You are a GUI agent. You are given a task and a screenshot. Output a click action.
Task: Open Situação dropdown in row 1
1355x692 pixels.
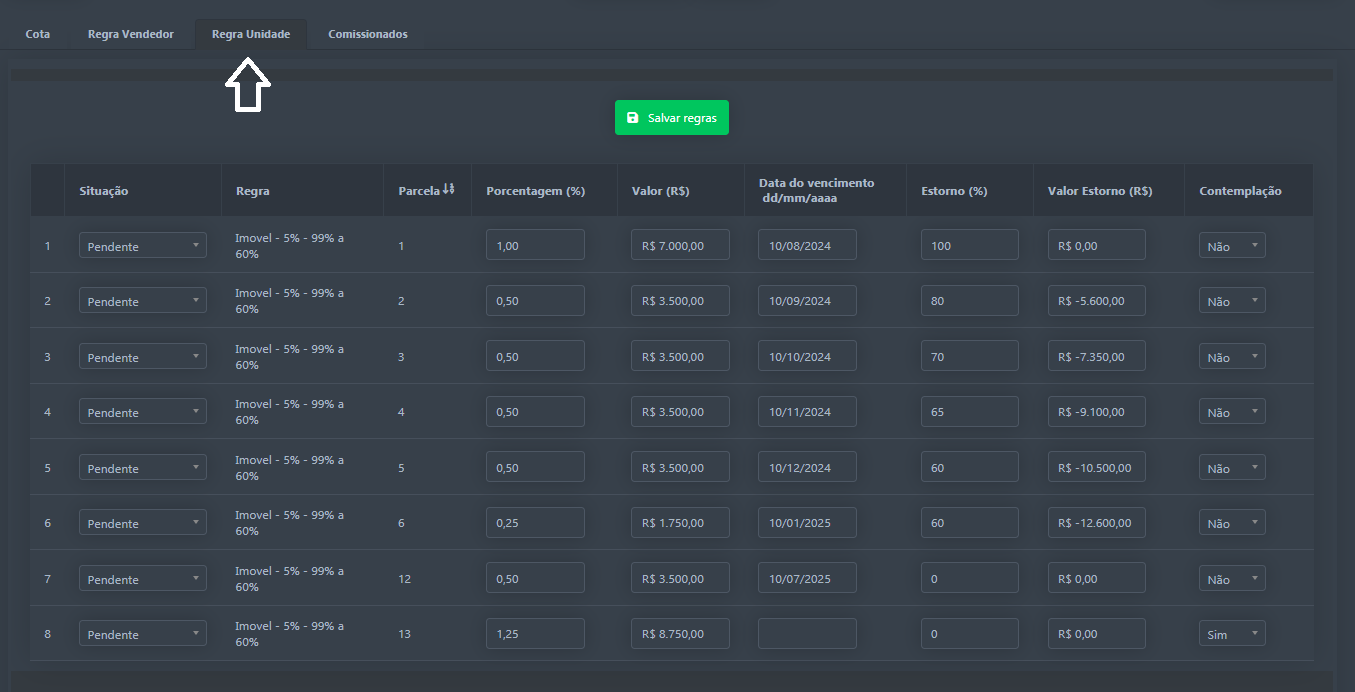tap(143, 245)
